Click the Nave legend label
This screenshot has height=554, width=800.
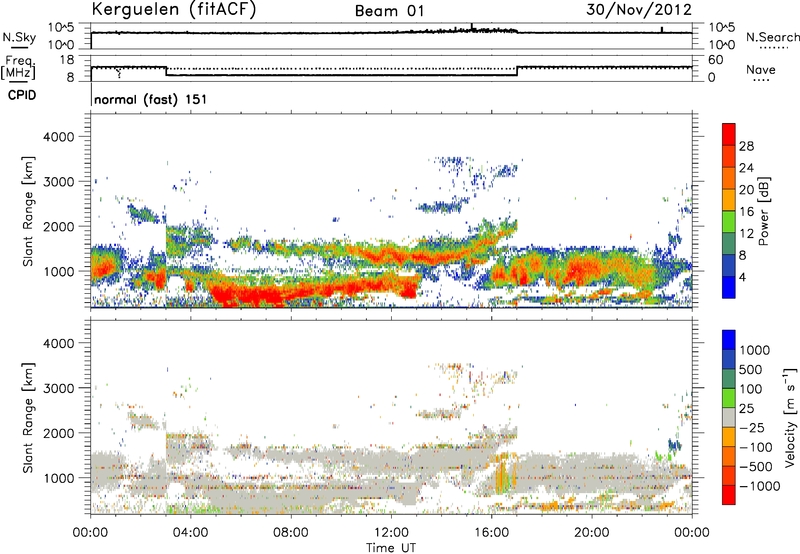tap(761, 70)
